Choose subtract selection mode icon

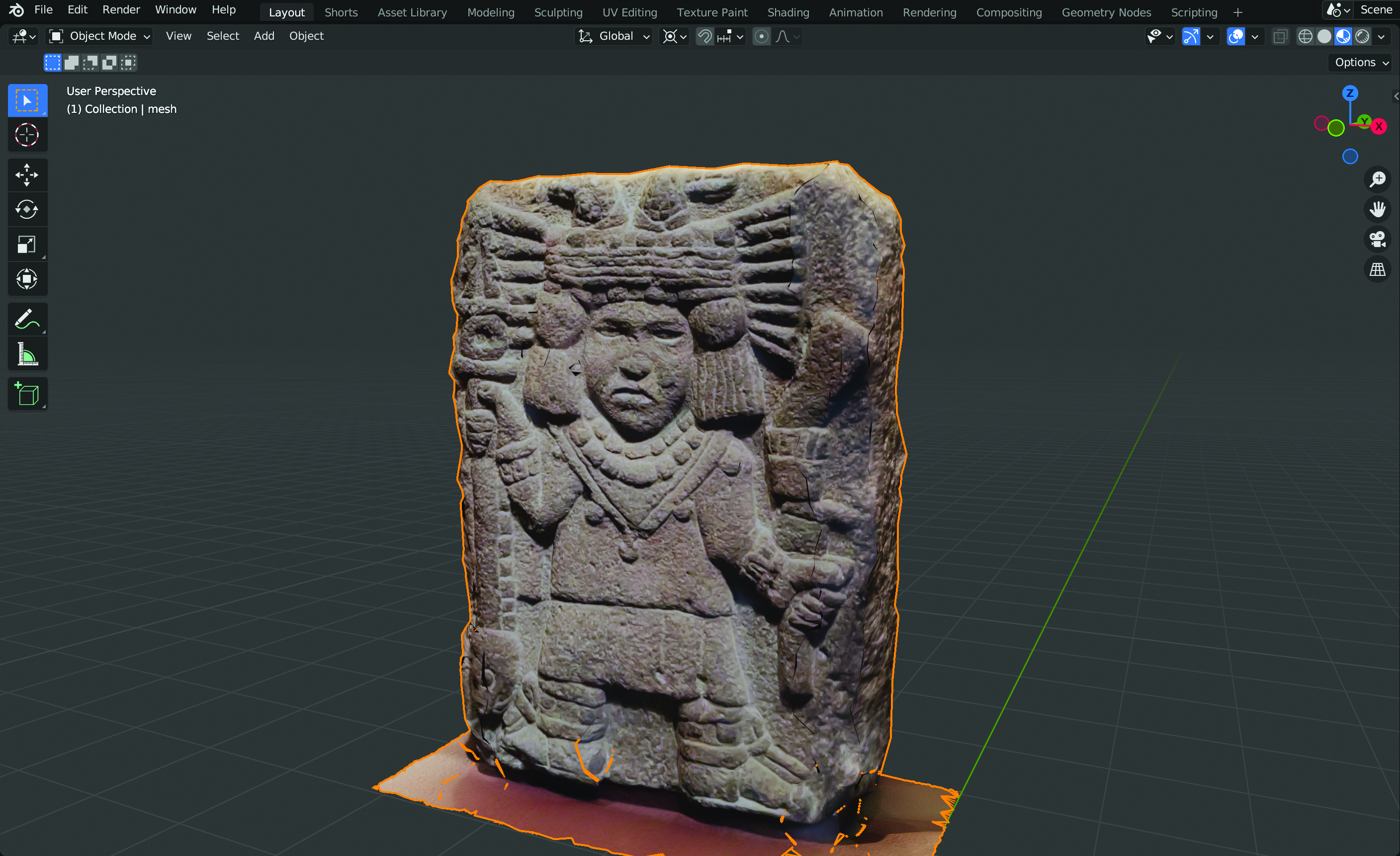(x=90, y=63)
